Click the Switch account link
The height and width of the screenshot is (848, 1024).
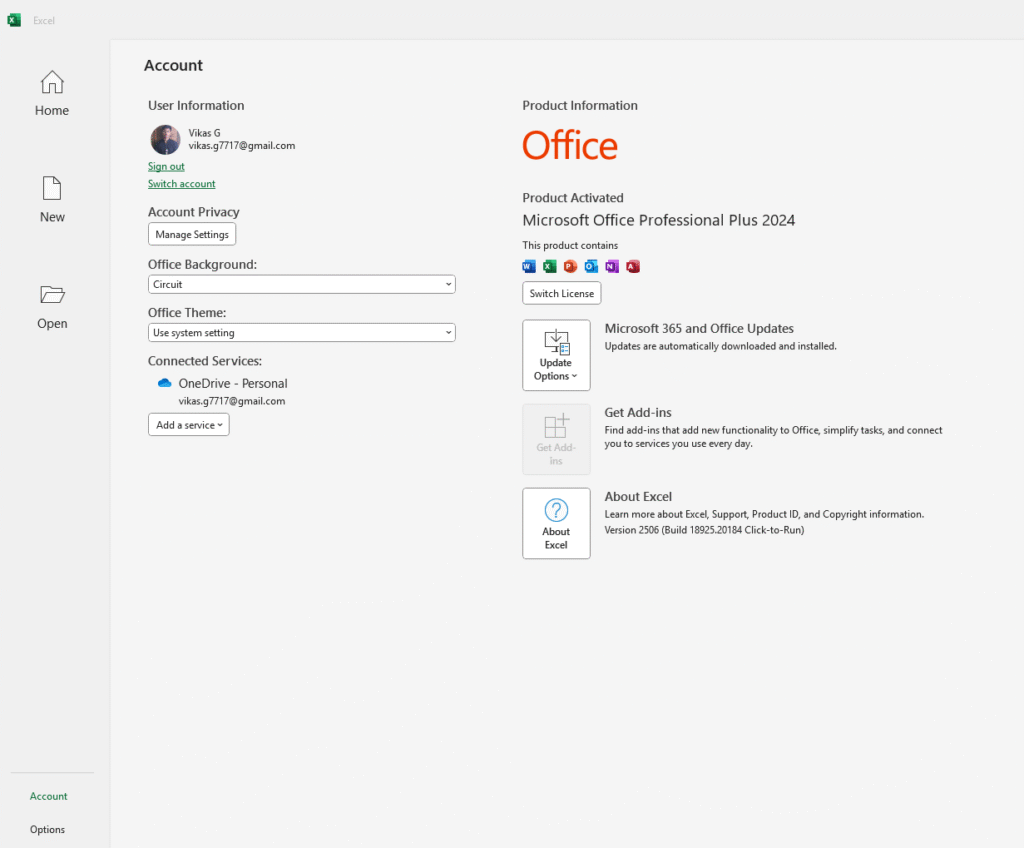(x=182, y=184)
